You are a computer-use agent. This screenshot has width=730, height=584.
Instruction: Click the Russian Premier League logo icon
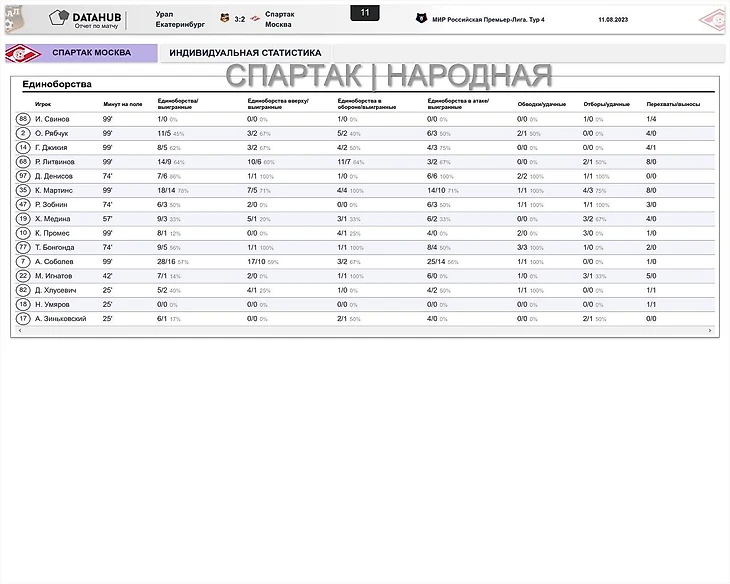[421, 18]
